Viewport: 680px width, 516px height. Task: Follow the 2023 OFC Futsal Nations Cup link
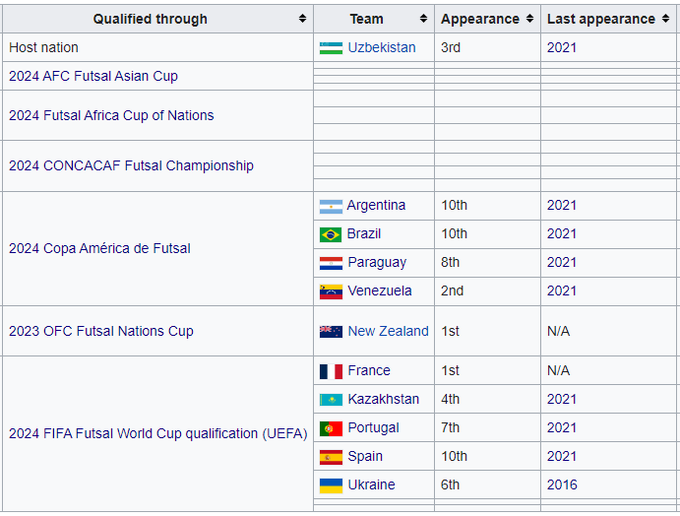(101, 331)
